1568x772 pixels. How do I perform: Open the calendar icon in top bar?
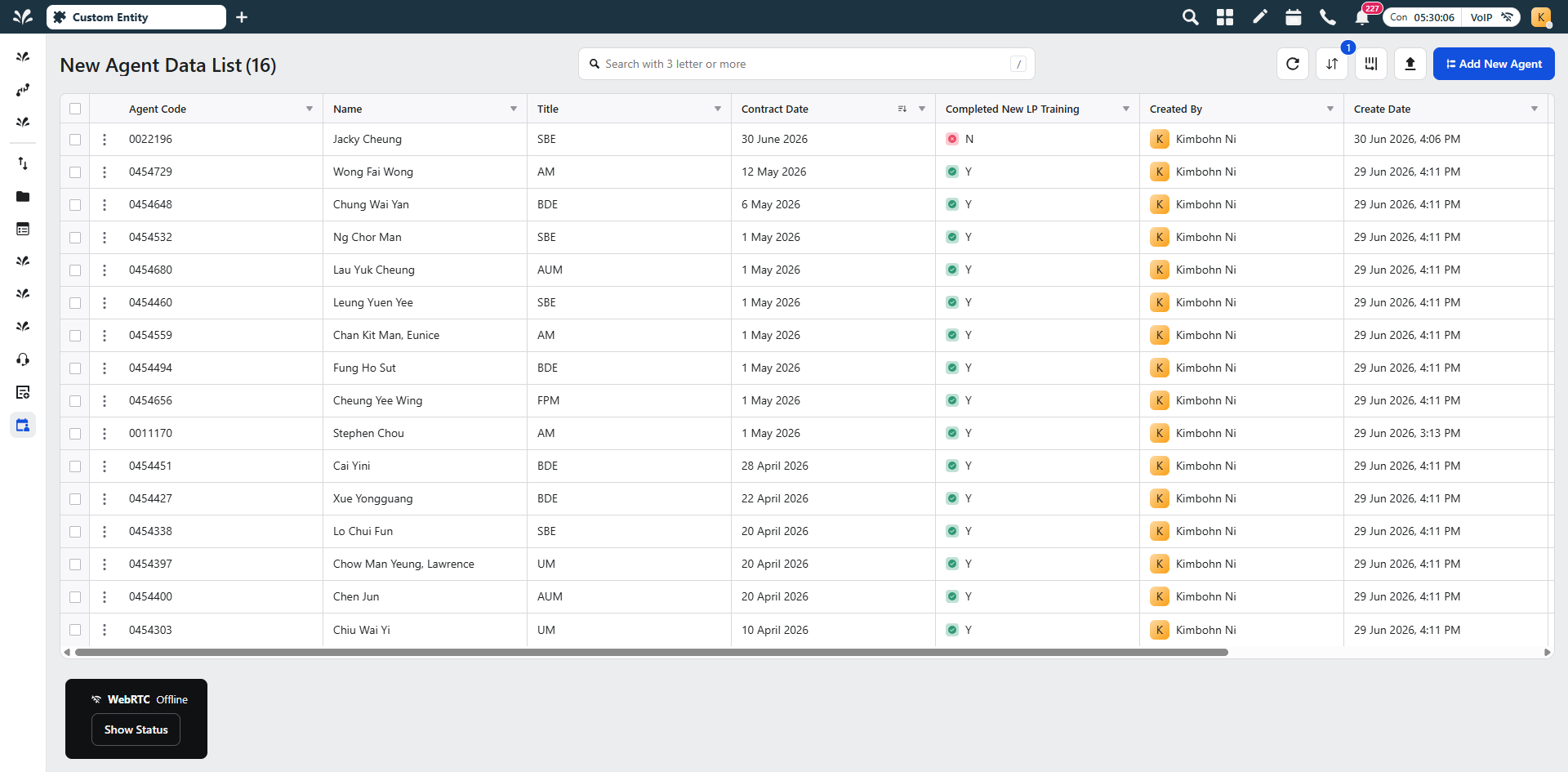1294,17
